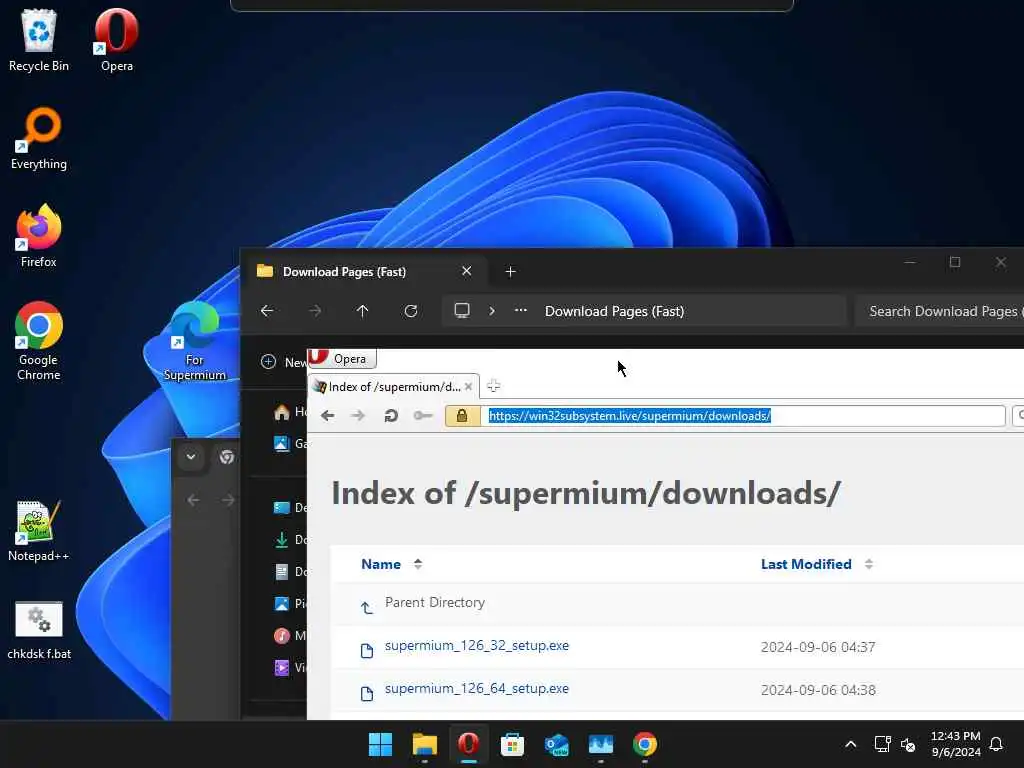Click the date 2024-09-06 04:38

click(818, 690)
